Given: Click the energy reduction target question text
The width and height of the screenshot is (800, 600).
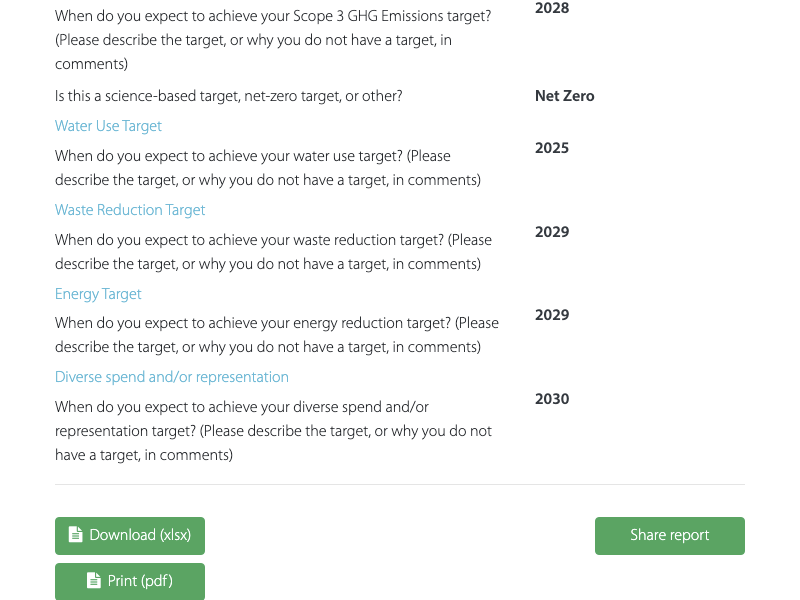Looking at the screenshot, I should 276,335.
